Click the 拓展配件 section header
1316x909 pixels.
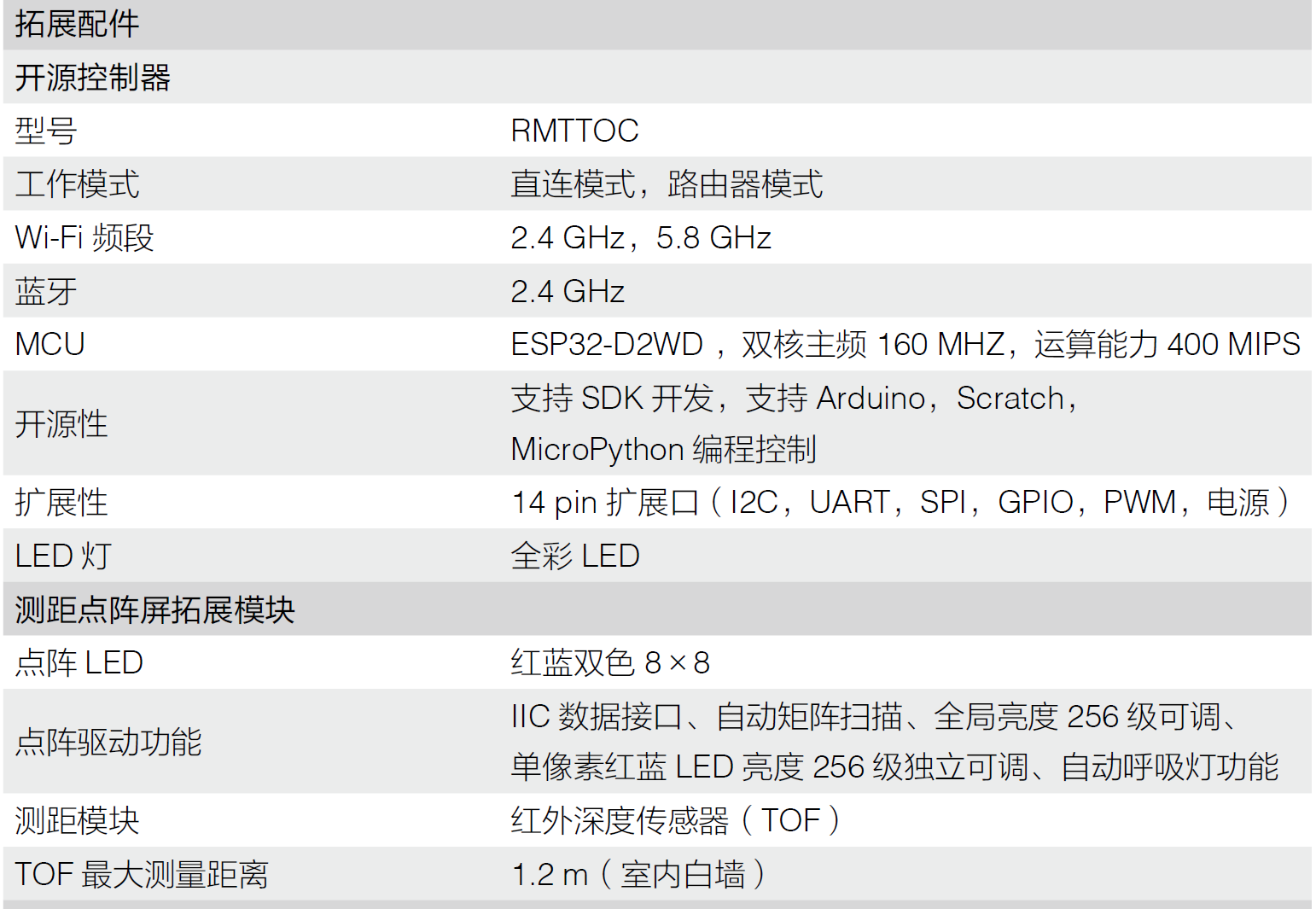point(77,24)
